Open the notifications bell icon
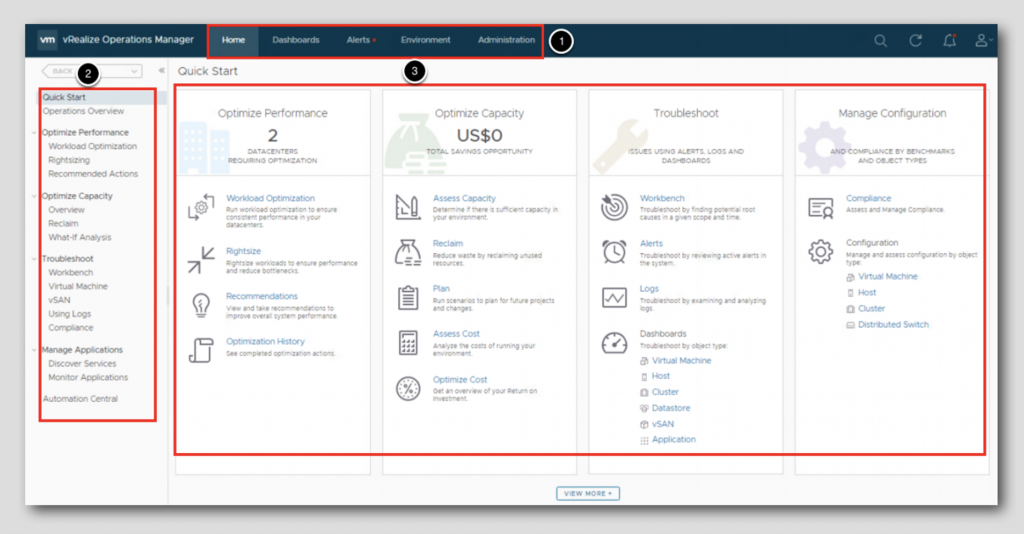This screenshot has width=1024, height=534. tap(950, 40)
